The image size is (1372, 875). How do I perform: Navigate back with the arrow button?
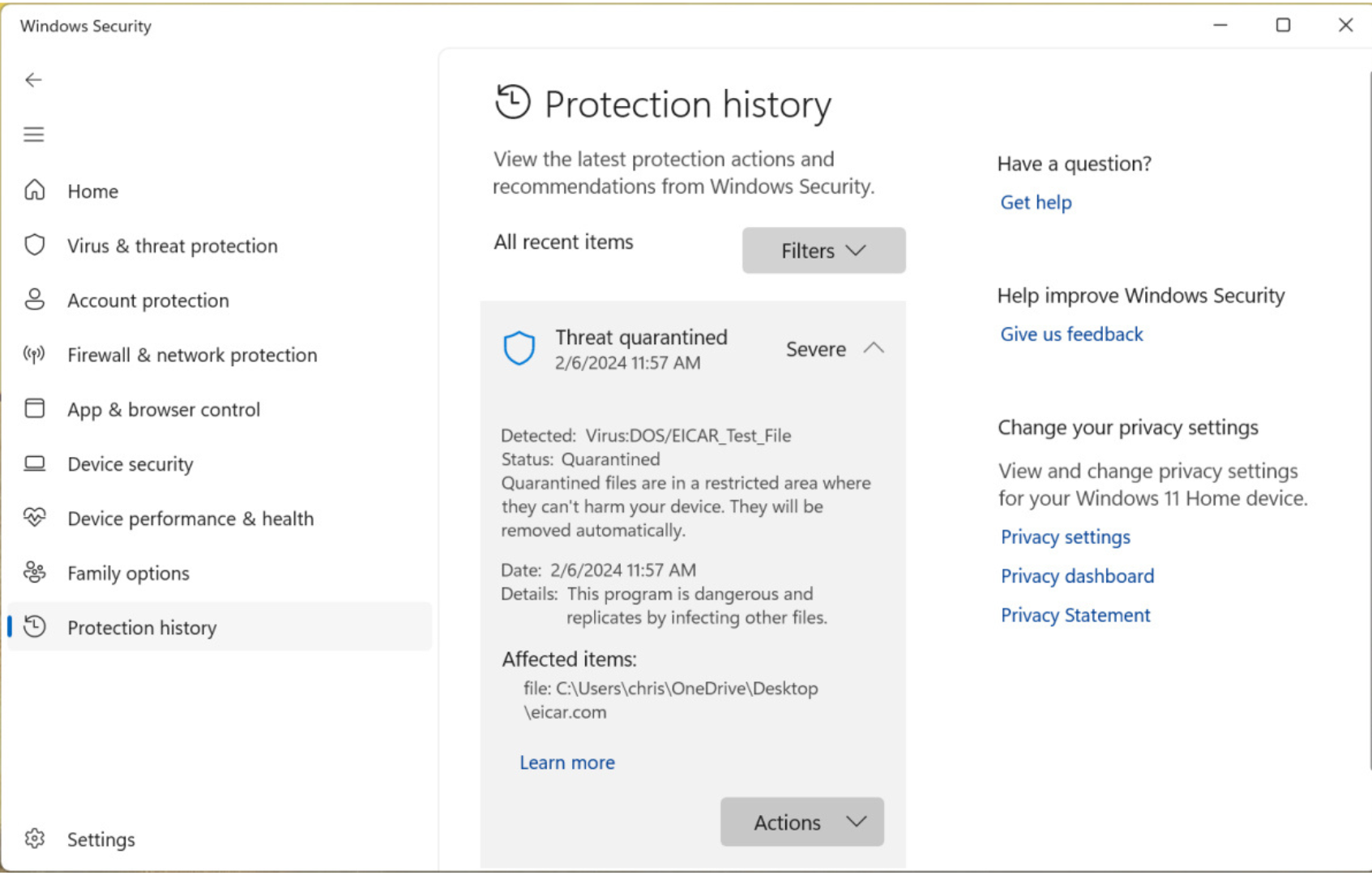[33, 79]
